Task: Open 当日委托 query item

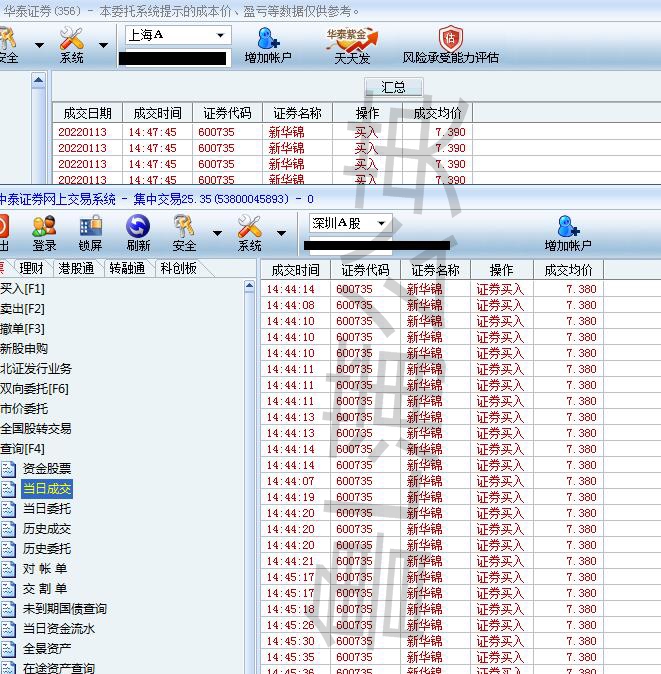Action: (47, 509)
